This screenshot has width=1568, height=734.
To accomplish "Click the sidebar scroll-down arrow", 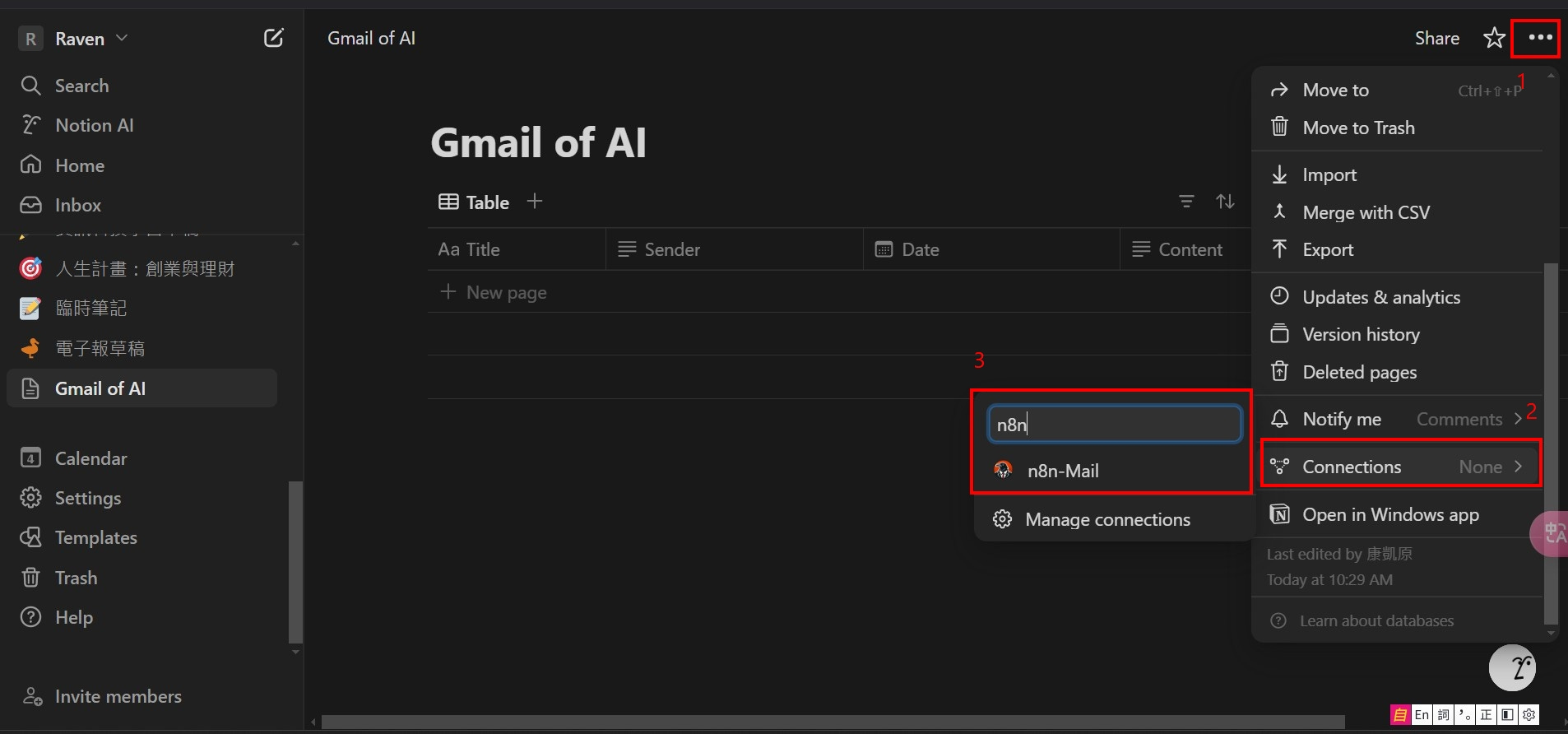I will click(296, 653).
